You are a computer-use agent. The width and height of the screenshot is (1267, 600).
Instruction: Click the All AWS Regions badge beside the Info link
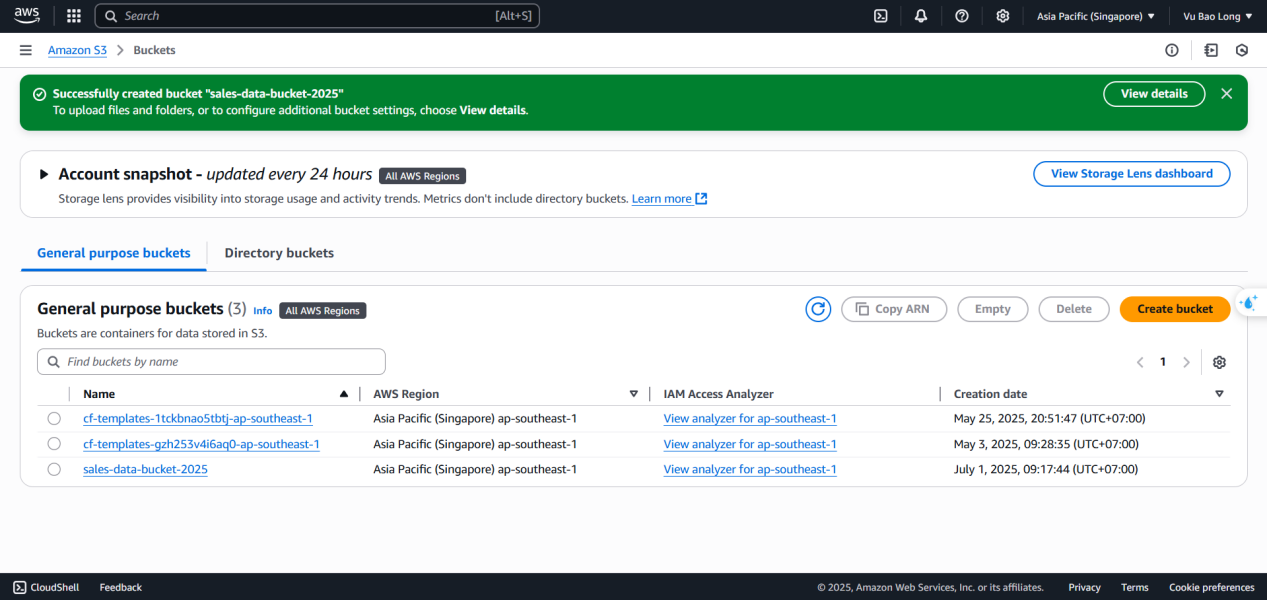point(322,311)
